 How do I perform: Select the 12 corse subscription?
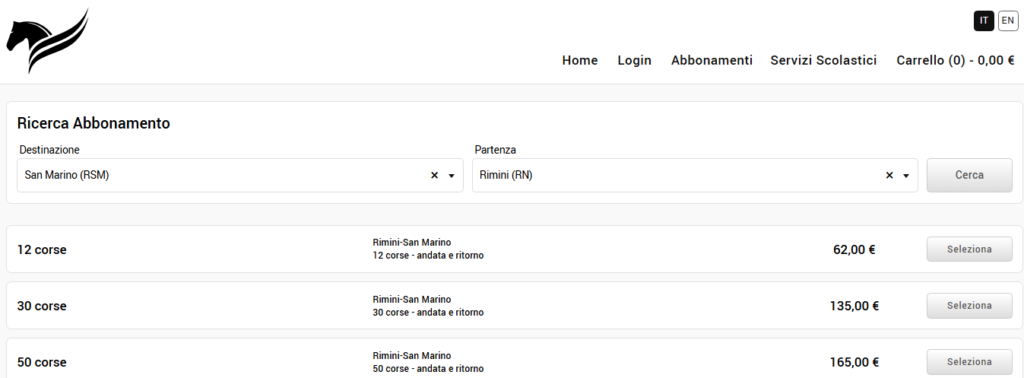coord(969,249)
